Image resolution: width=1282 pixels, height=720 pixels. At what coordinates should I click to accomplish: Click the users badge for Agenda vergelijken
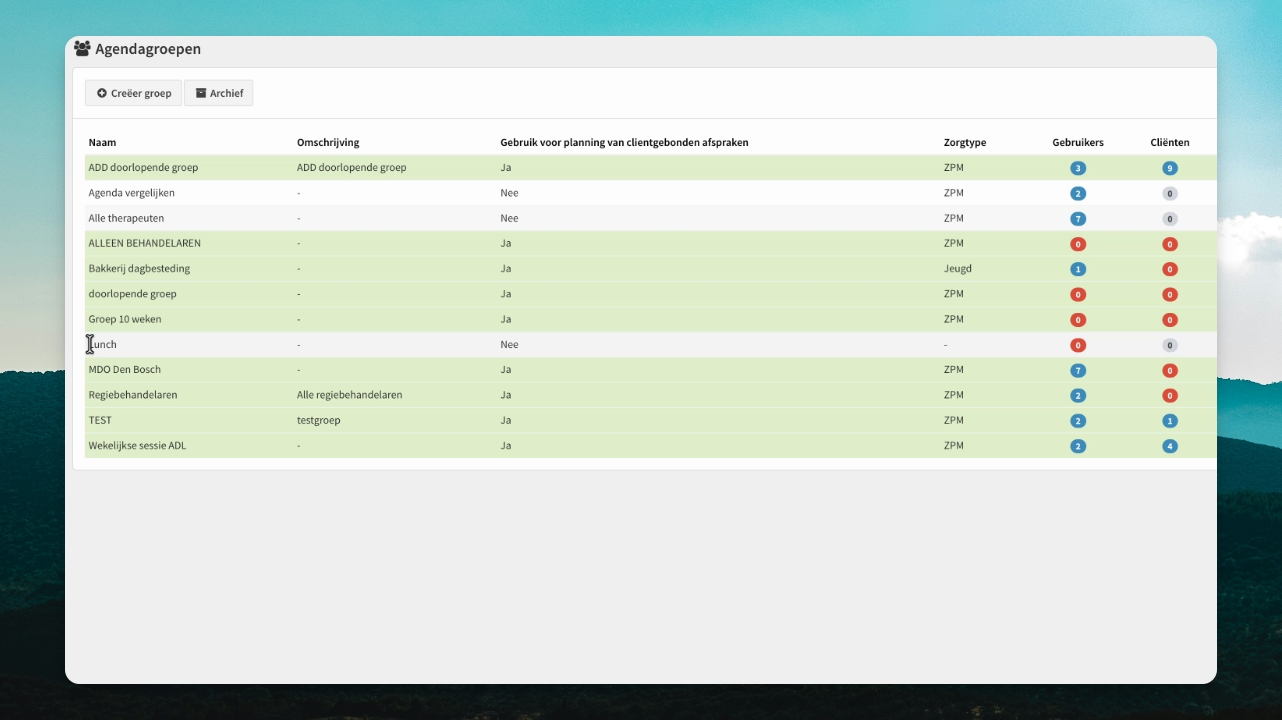pyautogui.click(x=1078, y=194)
